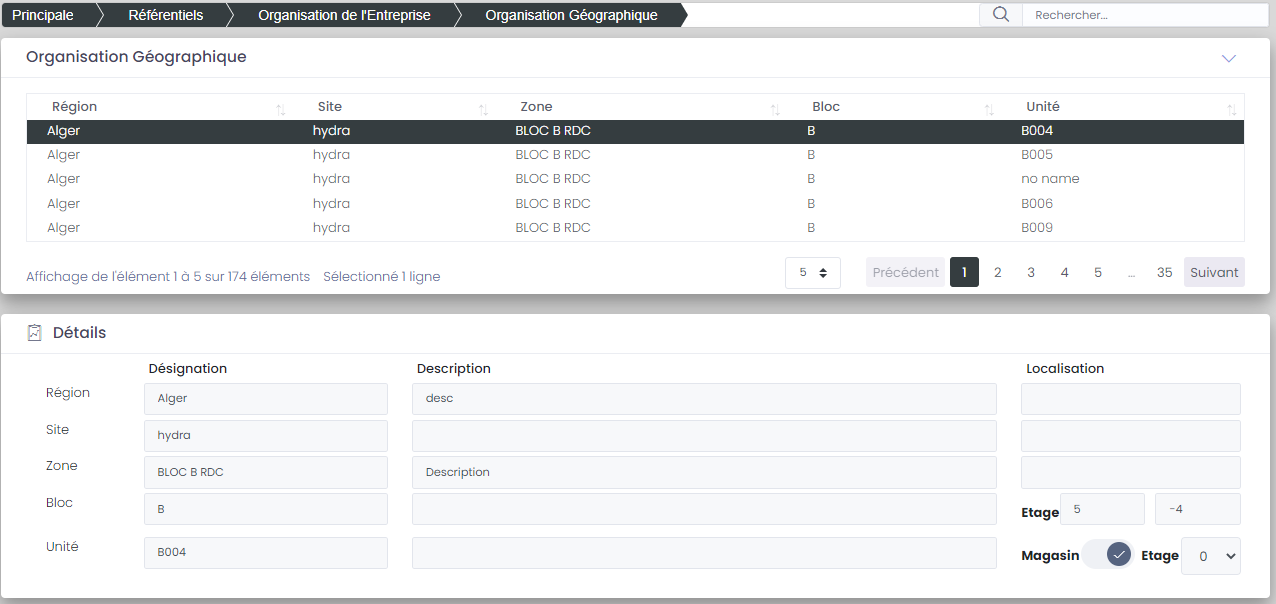Open Référentiels breadcrumb item

165,15
